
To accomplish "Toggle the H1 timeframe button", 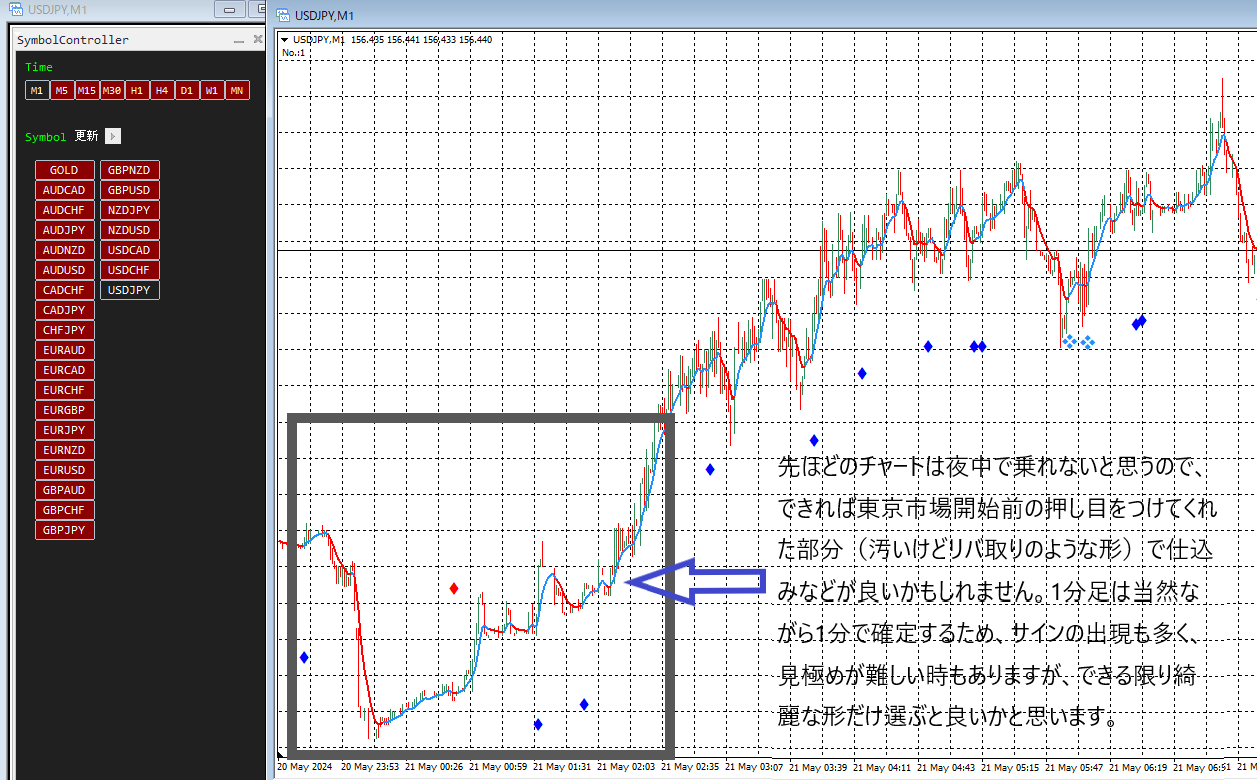I will click(x=137, y=90).
